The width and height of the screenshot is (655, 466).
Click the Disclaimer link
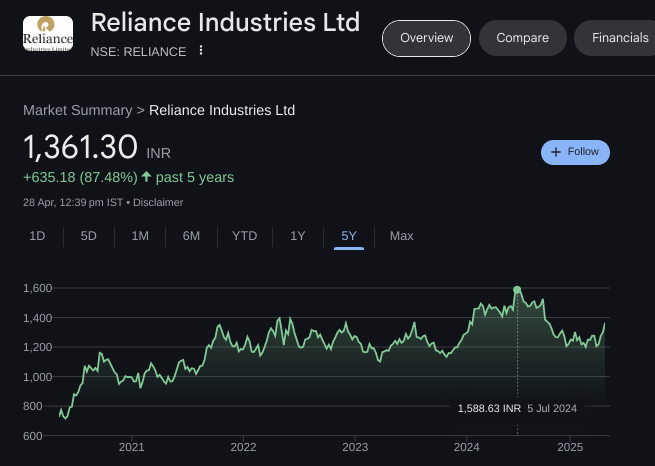158,203
